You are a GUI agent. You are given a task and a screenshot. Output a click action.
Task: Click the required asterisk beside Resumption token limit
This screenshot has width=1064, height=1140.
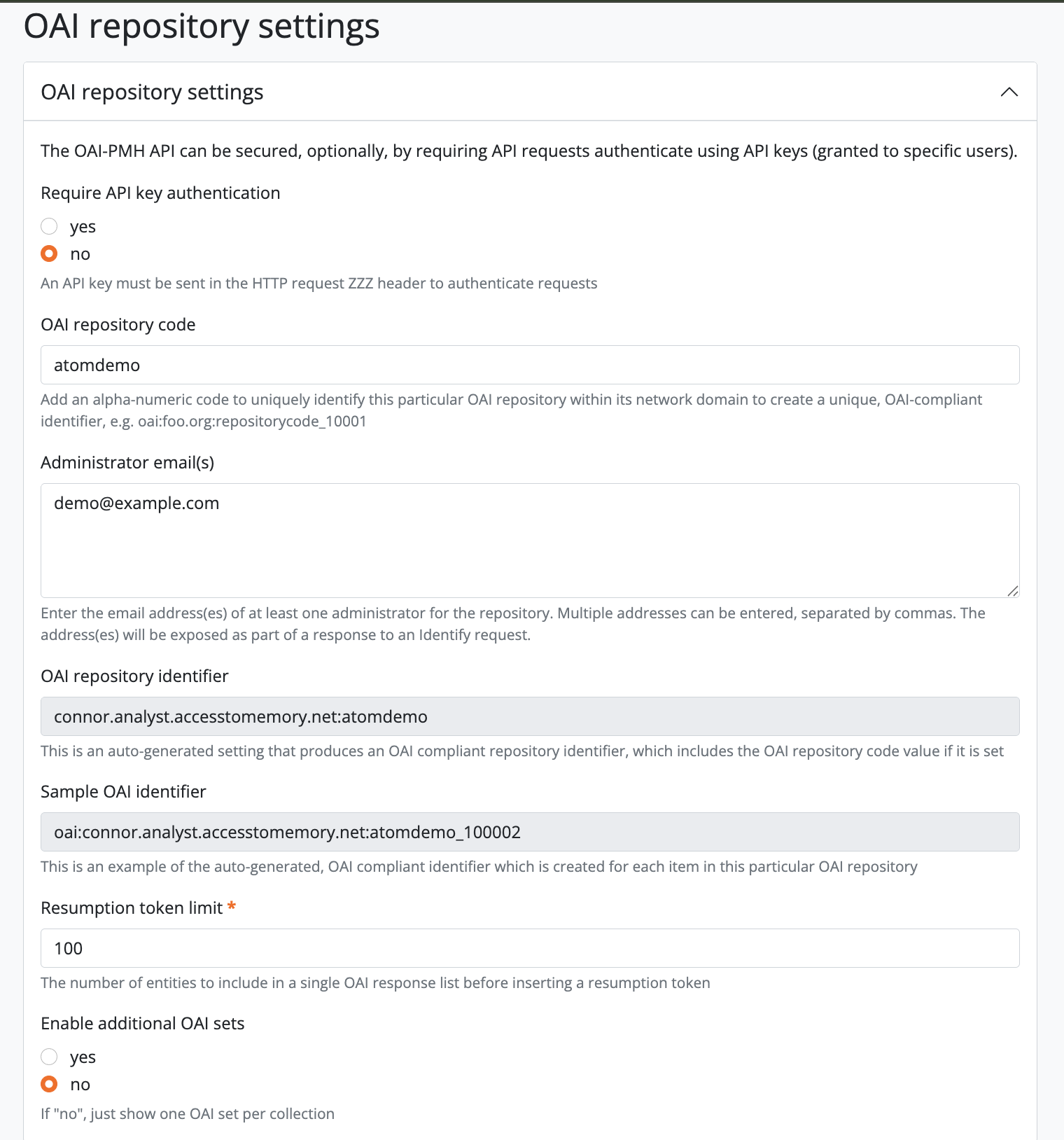pos(232,907)
